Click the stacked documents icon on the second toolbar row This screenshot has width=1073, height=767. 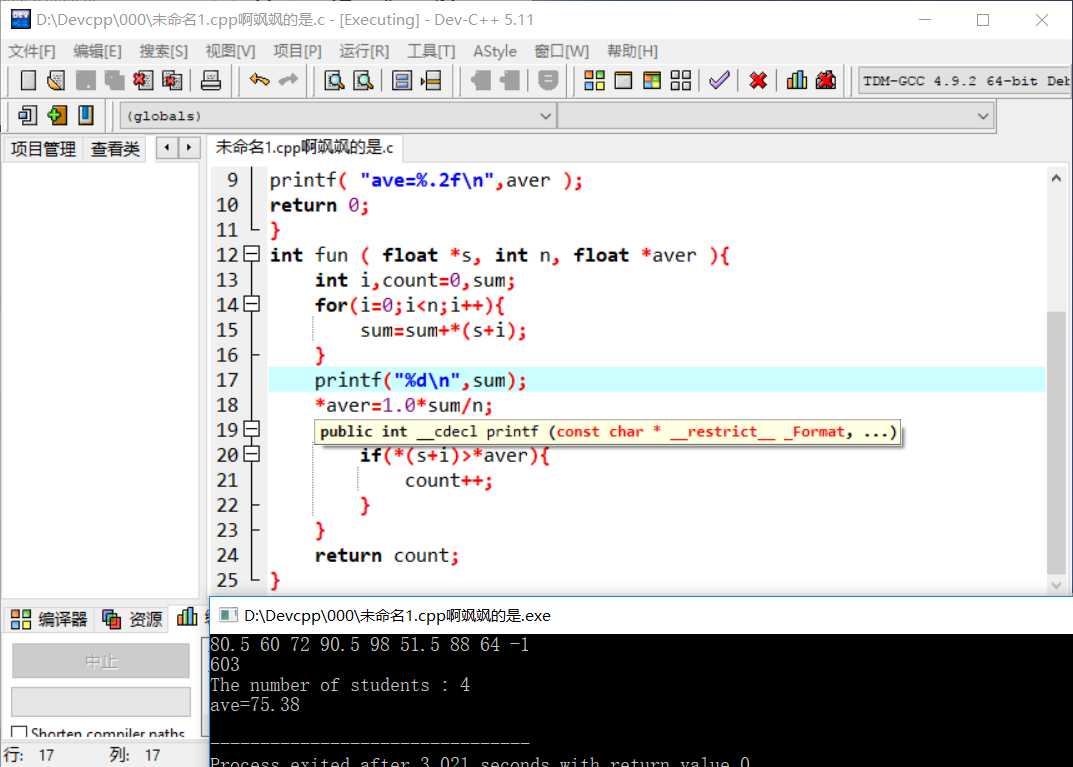[28, 115]
